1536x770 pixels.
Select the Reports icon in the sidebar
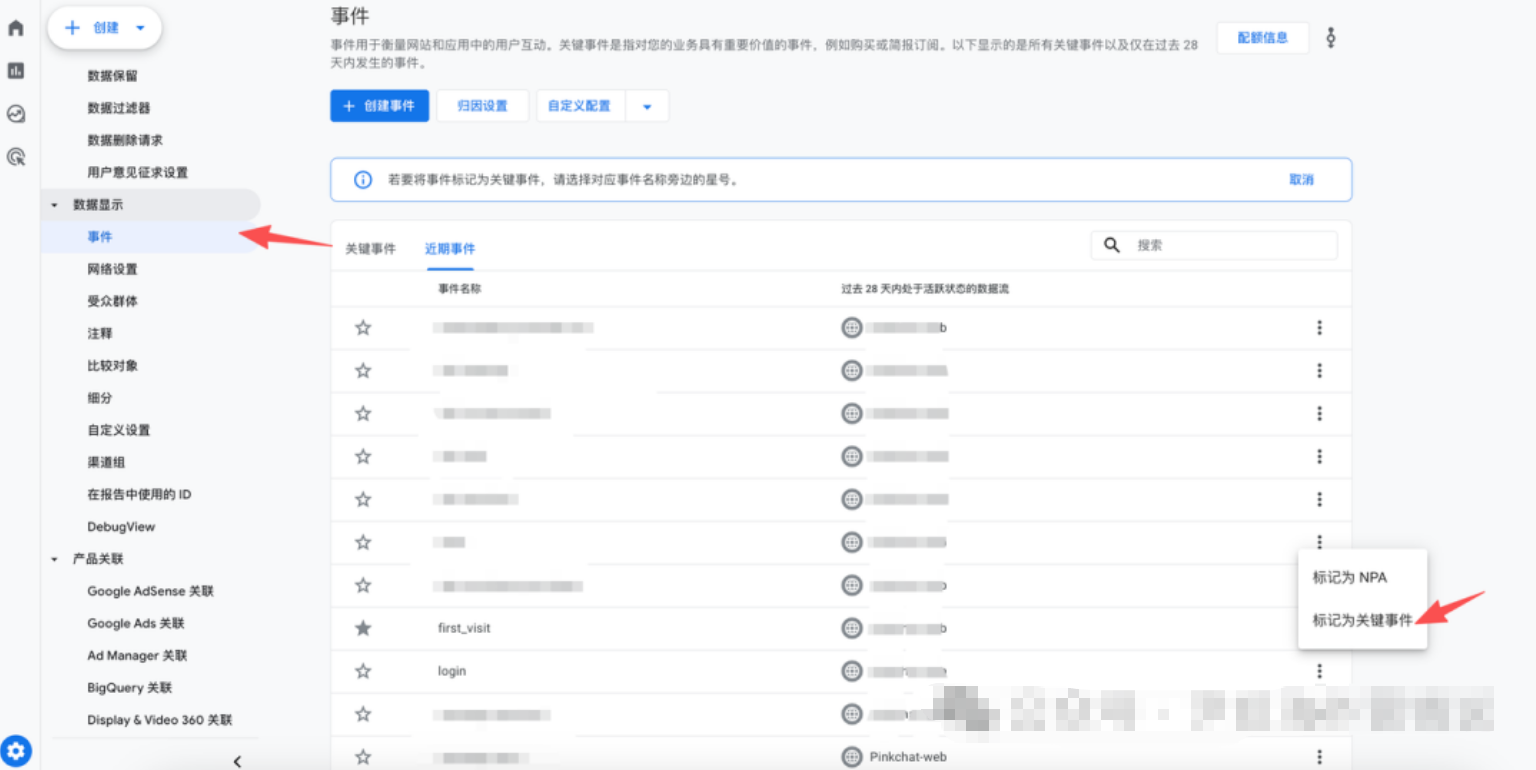point(15,72)
